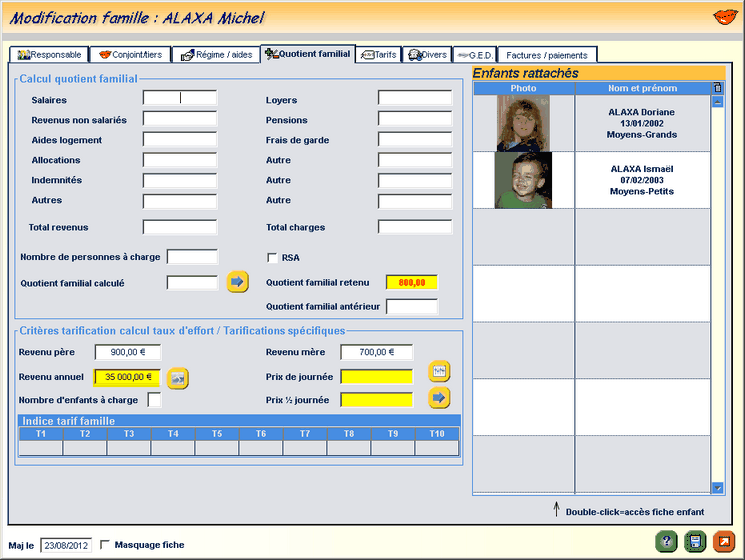Go to the Factures / paiements tab
Image resolution: width=745 pixels, height=560 pixels.
(548, 54)
